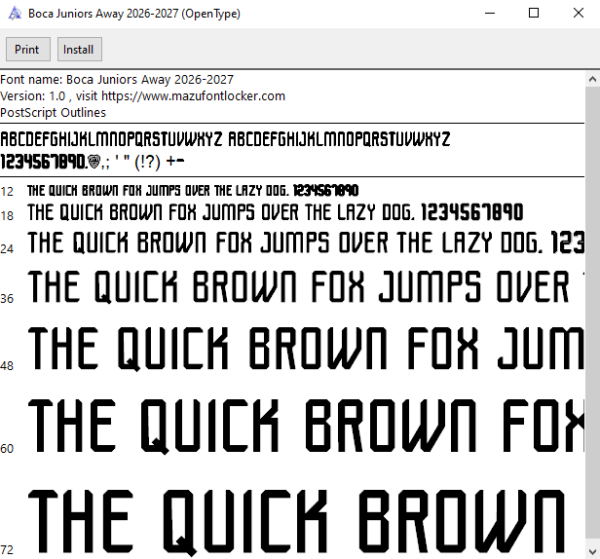Click the scrollbar down arrow
The image size is (600, 559).
(x=592, y=551)
